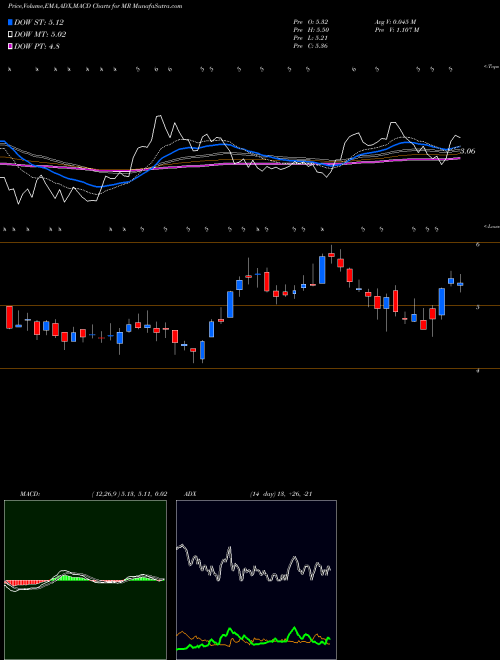Click the magenta DOW PT legend swatch

click(10, 46)
